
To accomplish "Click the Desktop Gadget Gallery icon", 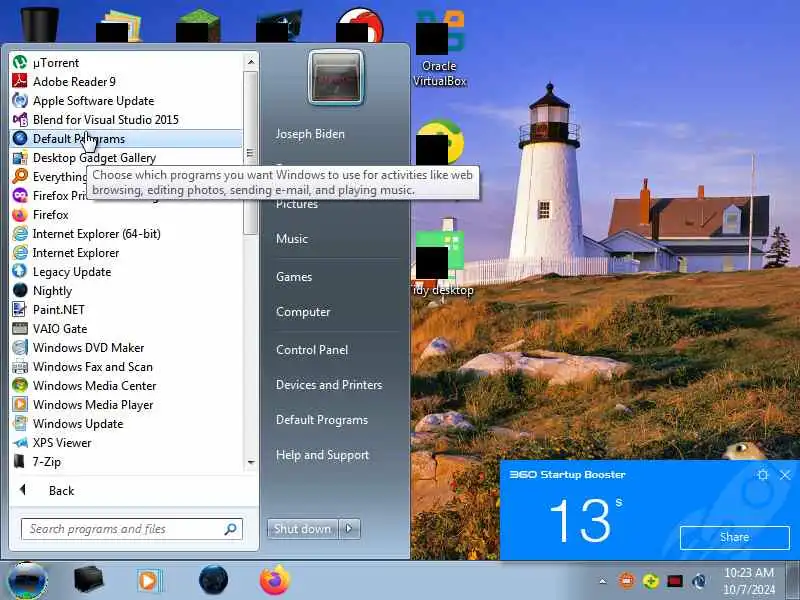I will pyautogui.click(x=20, y=158).
